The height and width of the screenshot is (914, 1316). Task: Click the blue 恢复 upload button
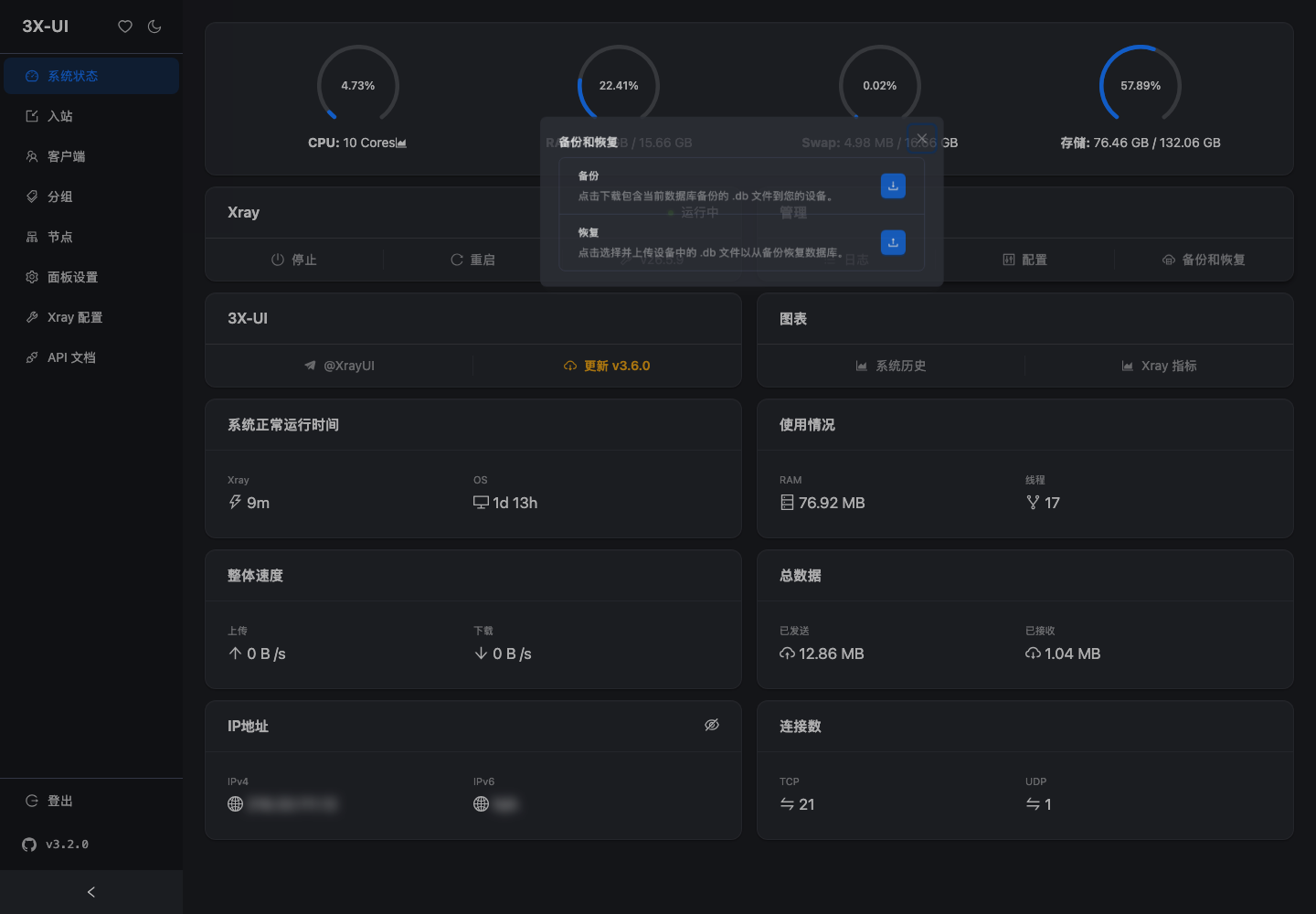point(893,242)
